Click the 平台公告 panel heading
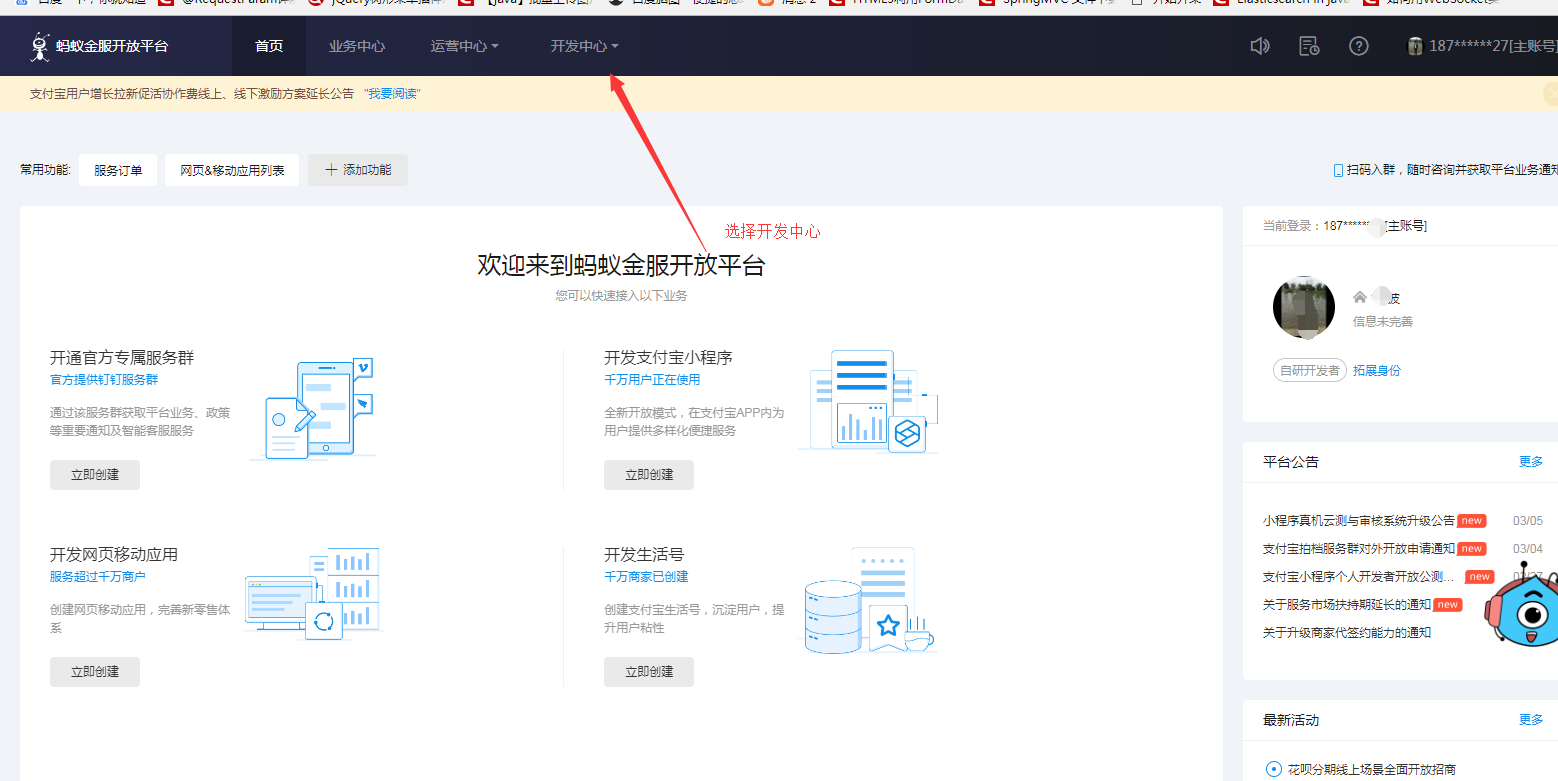 1291,462
